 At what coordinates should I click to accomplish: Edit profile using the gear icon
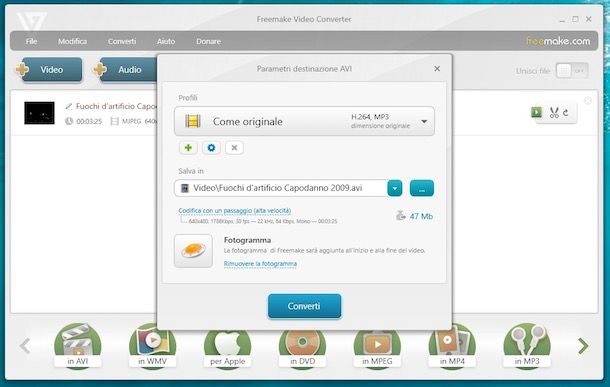[211, 148]
